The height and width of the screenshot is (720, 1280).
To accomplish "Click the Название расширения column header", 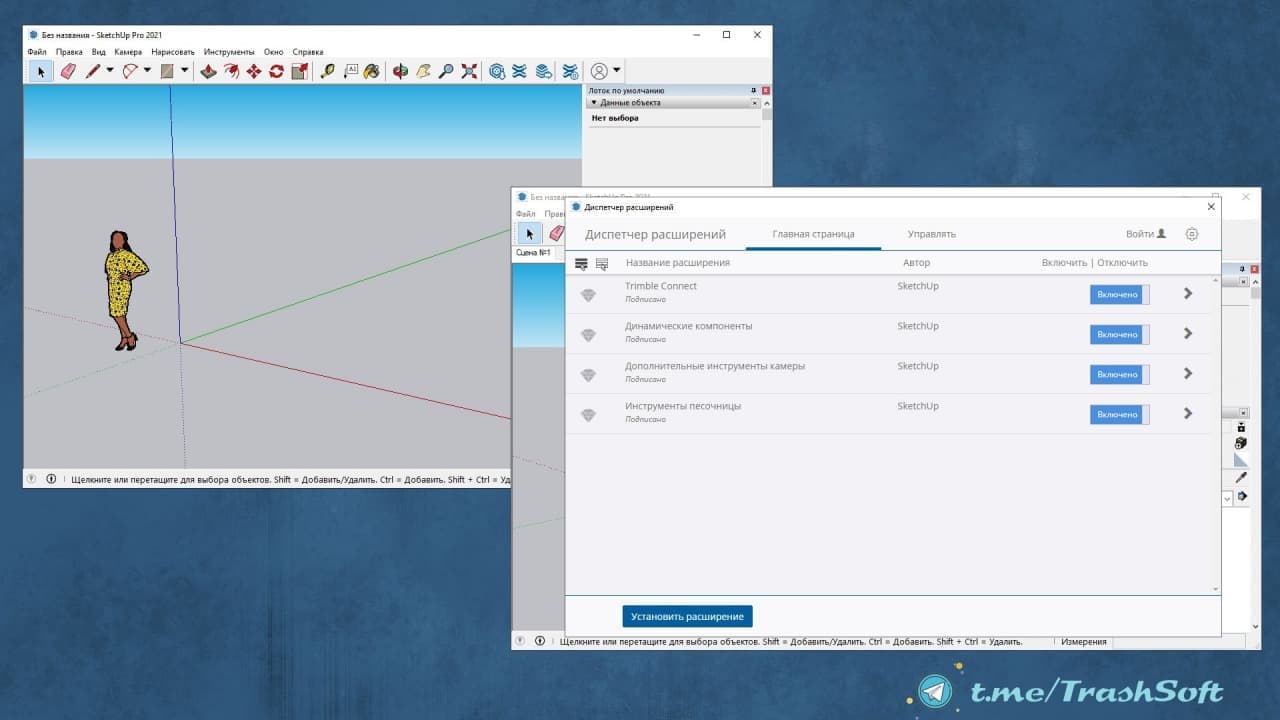I will [x=678, y=263].
